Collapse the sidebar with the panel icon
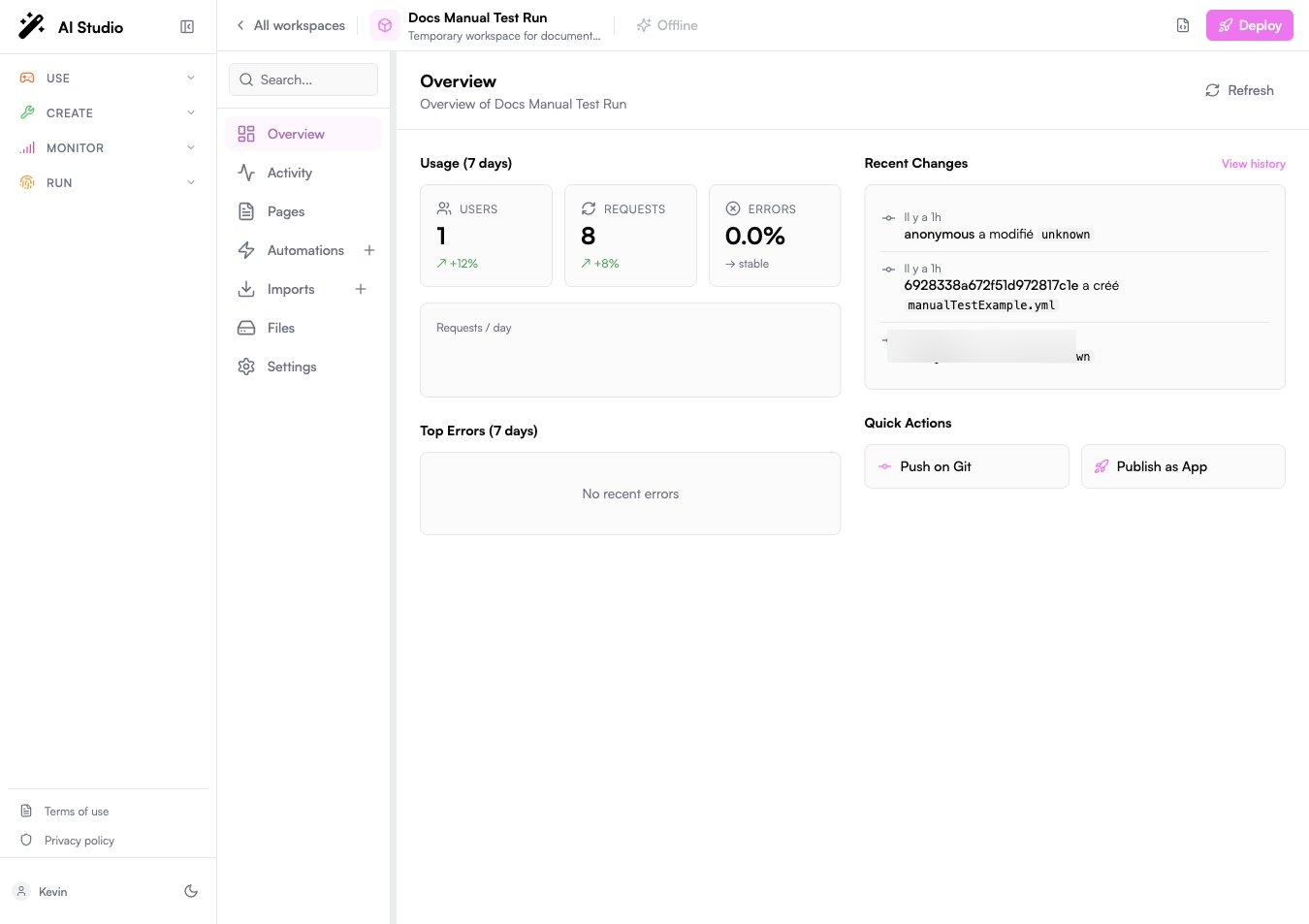1309x924 pixels. pos(187,27)
